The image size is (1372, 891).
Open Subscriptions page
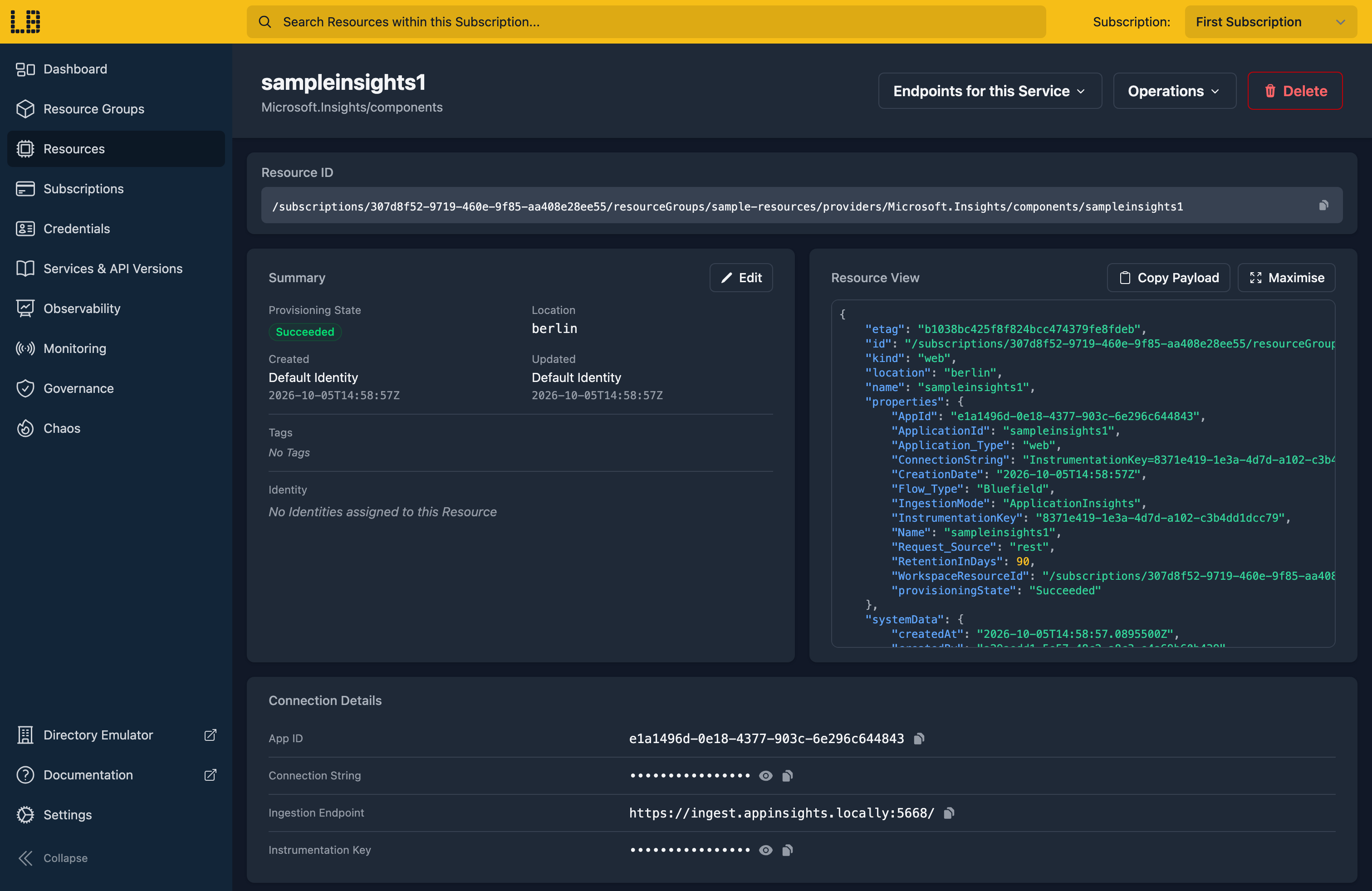coord(116,188)
